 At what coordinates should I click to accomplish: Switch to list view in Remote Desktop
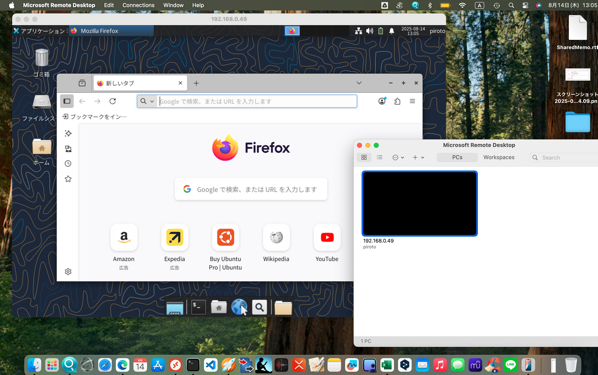[x=379, y=157]
